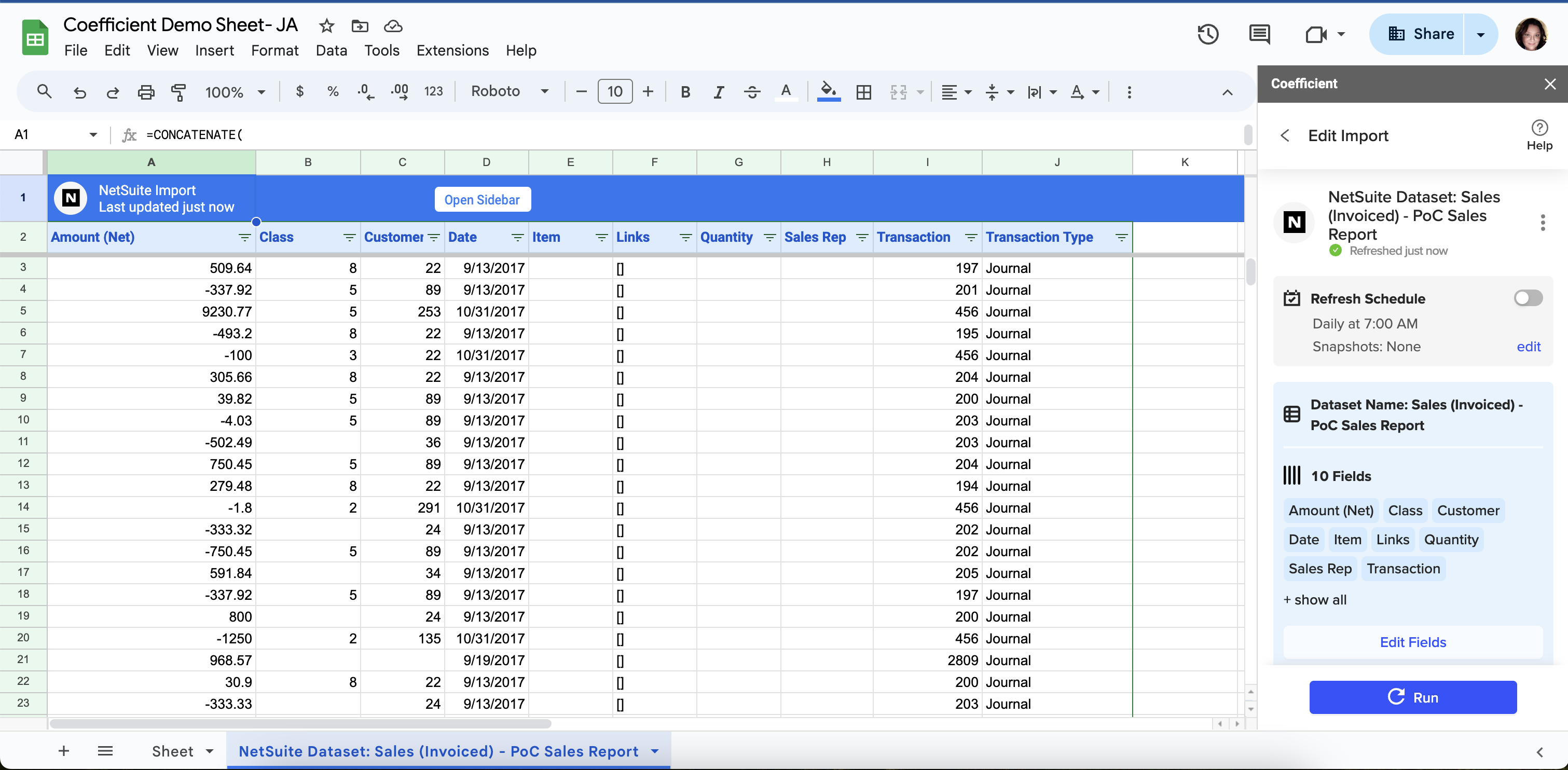Toggle strikethrough formatting
This screenshot has width=1568, height=770.
tap(752, 92)
